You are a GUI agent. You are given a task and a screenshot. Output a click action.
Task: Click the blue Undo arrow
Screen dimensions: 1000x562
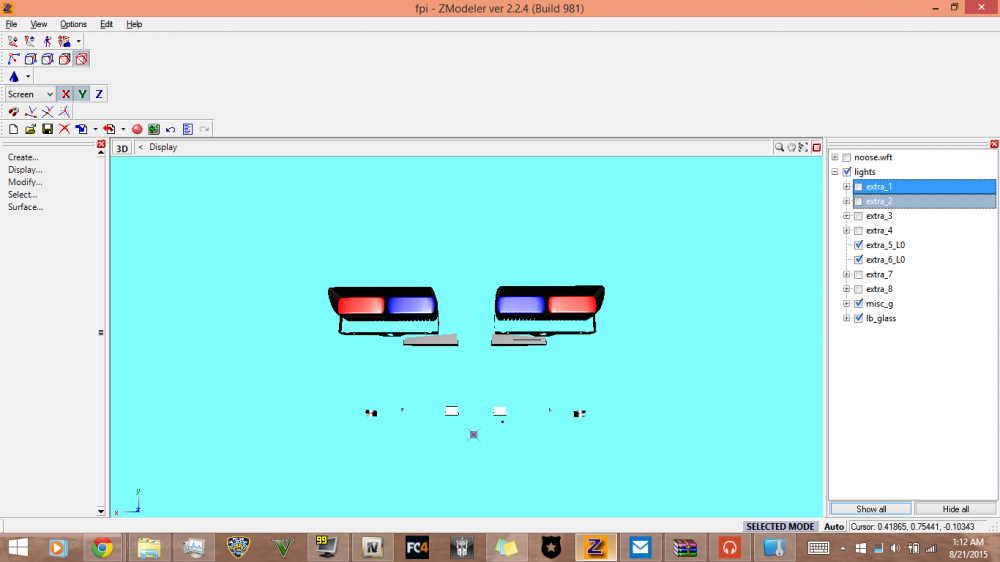(170, 129)
